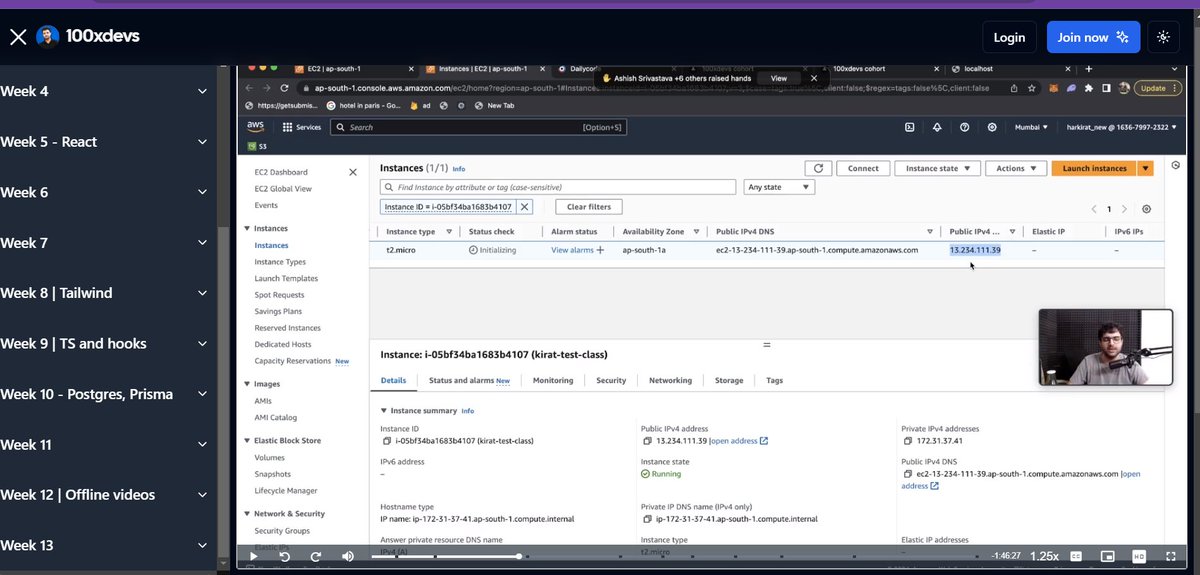Play the video with the play button
Viewport: 1200px width, 575px height.
coord(254,556)
